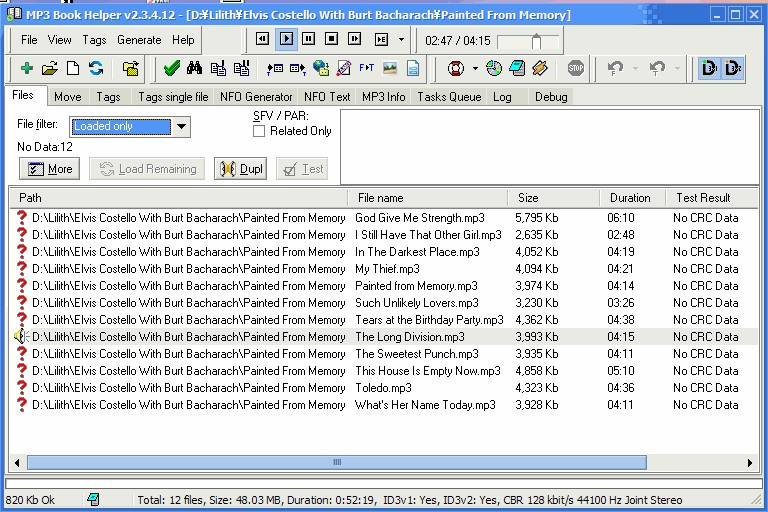Click the previous track playback button
This screenshot has height=512, width=768.
click(263, 39)
